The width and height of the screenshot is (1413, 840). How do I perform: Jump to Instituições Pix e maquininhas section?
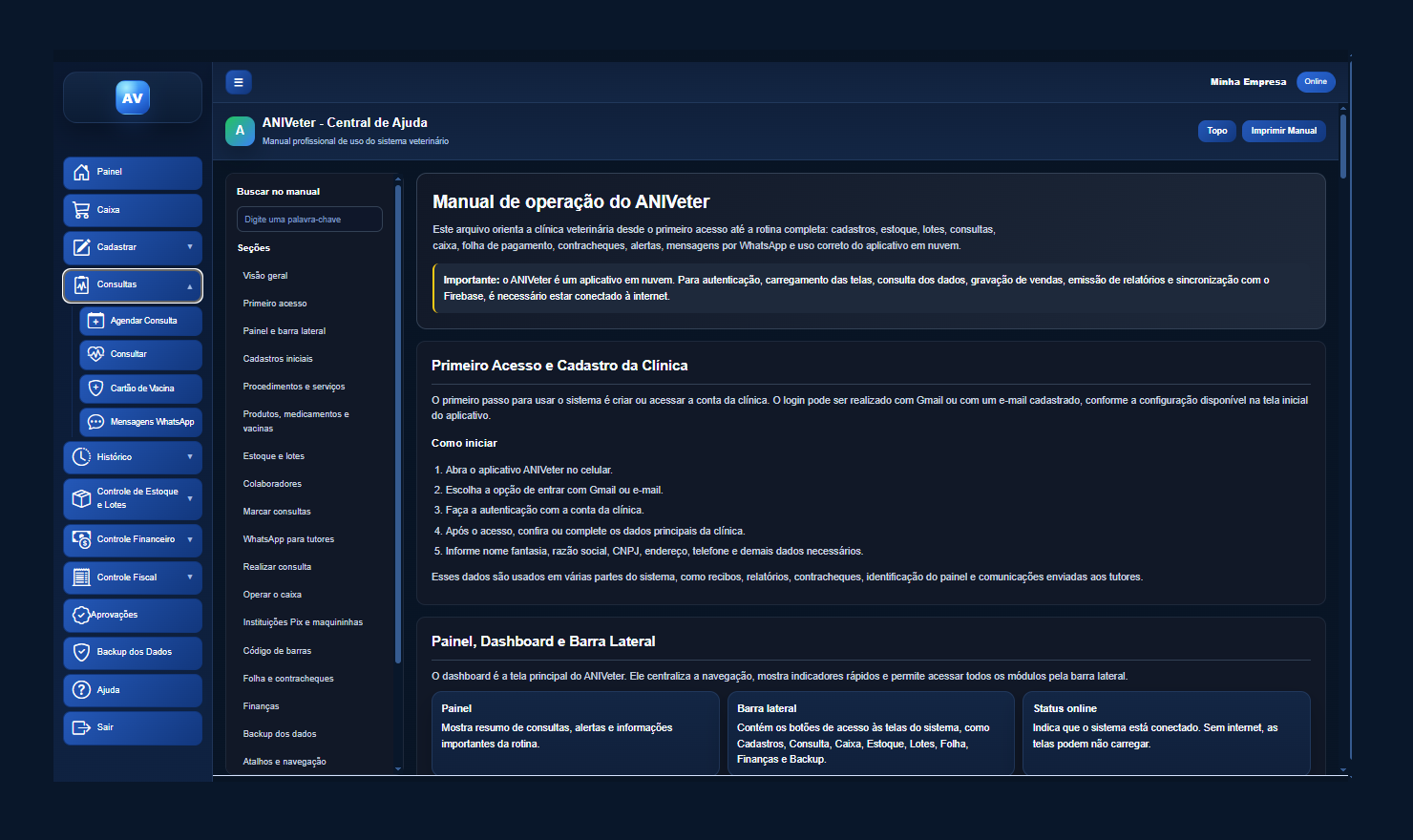click(x=303, y=622)
